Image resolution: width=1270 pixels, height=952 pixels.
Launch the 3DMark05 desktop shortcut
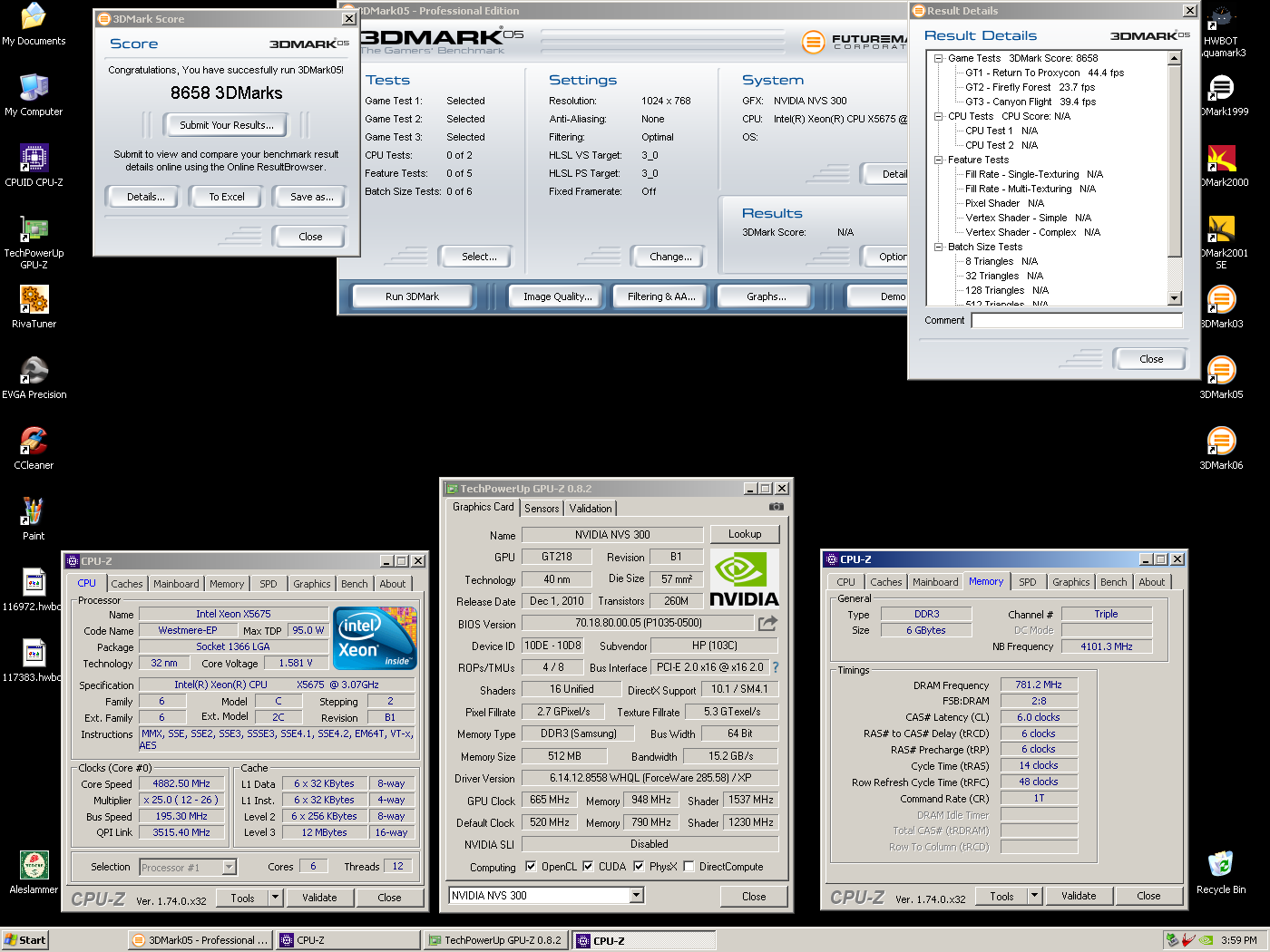click(1221, 378)
